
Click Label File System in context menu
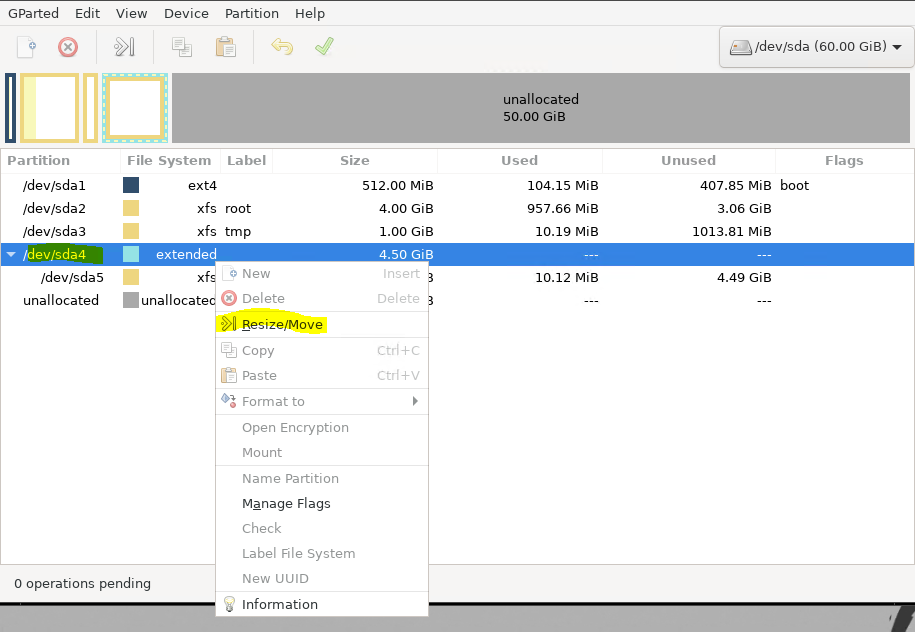coord(322,553)
